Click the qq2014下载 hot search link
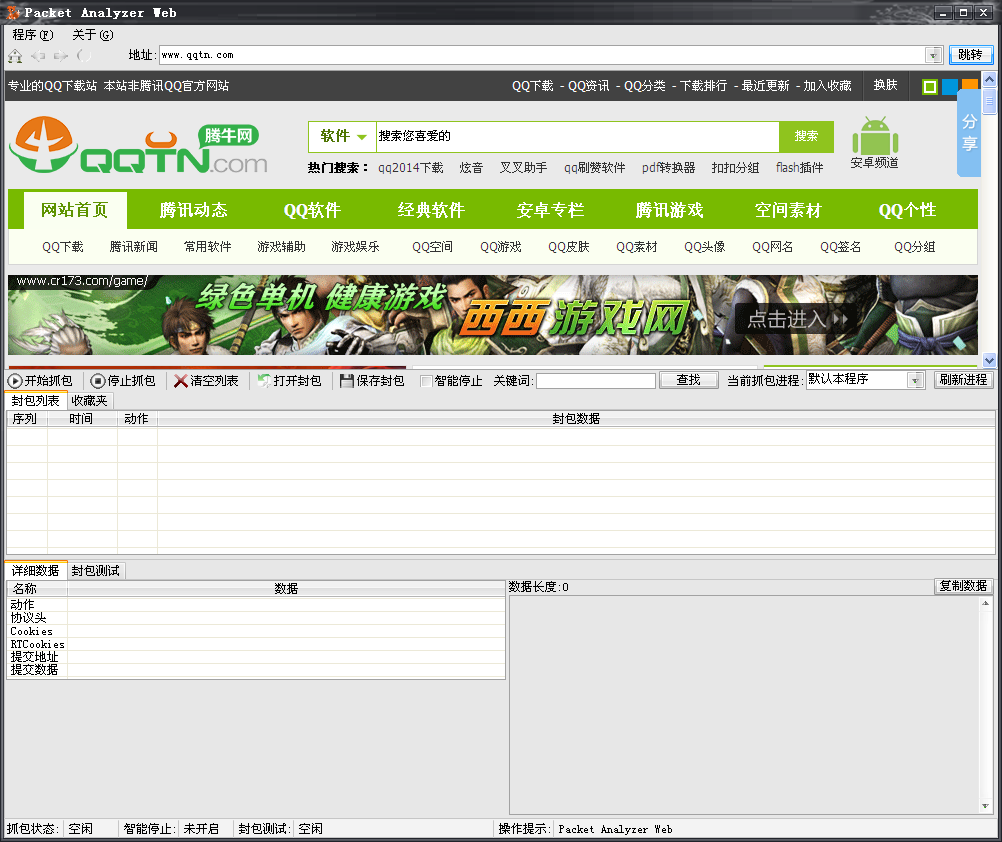1002x842 pixels. 410,167
